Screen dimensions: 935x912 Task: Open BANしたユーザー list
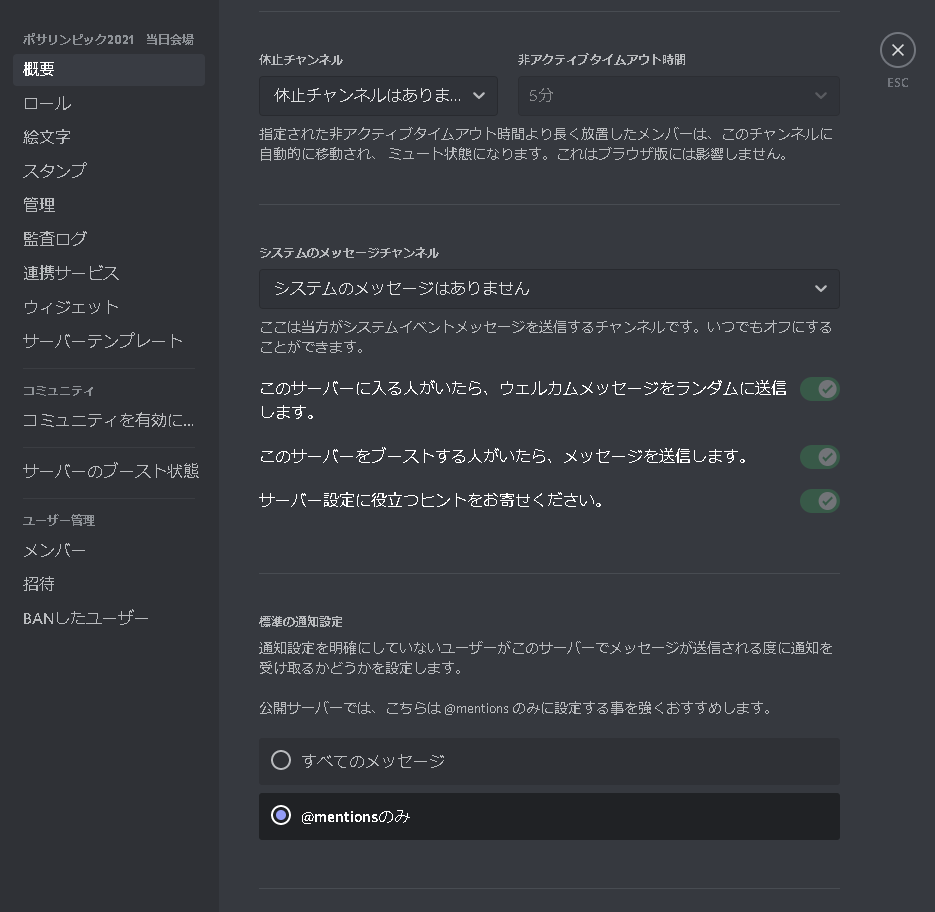pos(109,618)
